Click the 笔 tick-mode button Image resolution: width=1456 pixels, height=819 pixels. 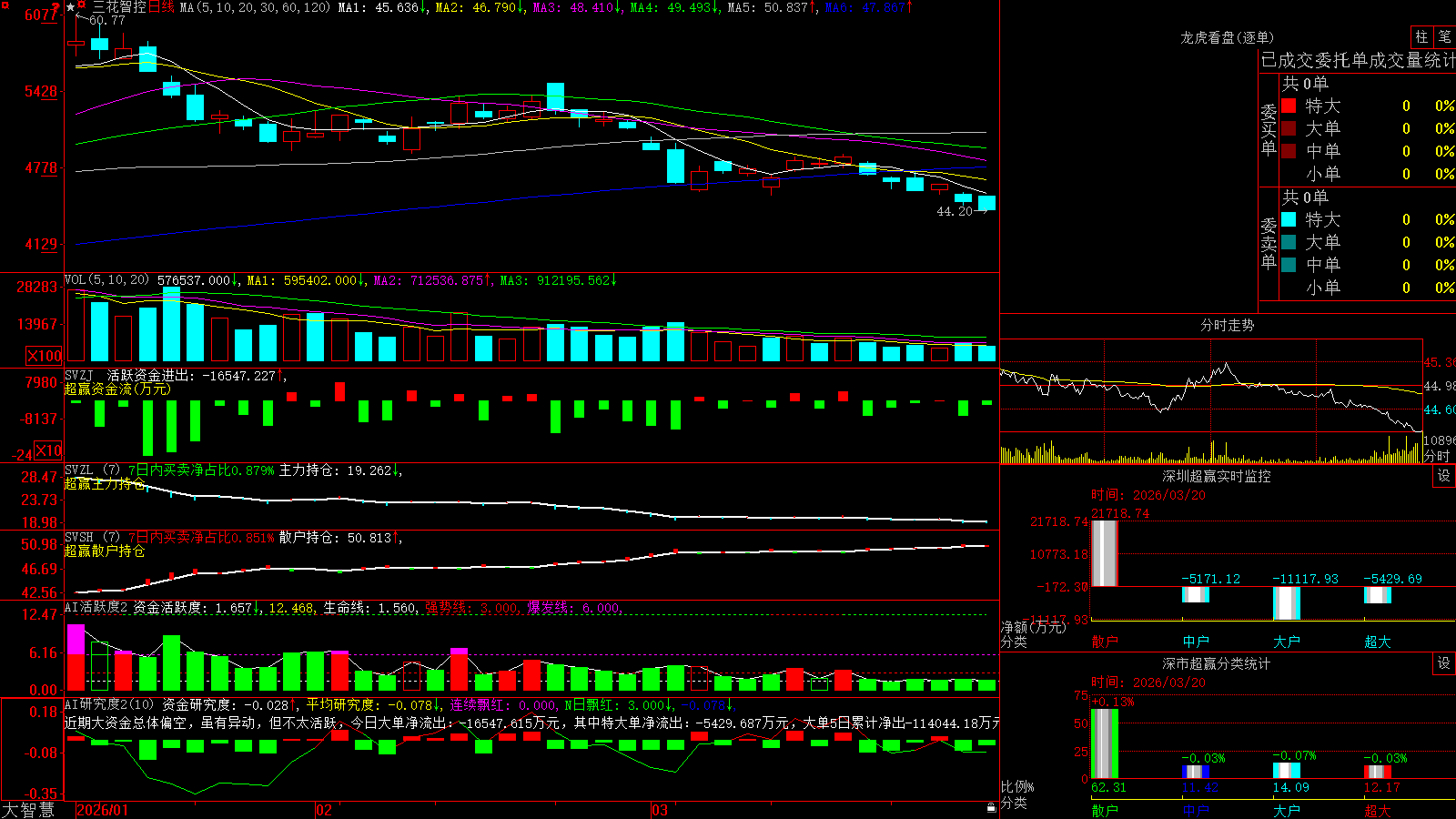click(1445, 37)
